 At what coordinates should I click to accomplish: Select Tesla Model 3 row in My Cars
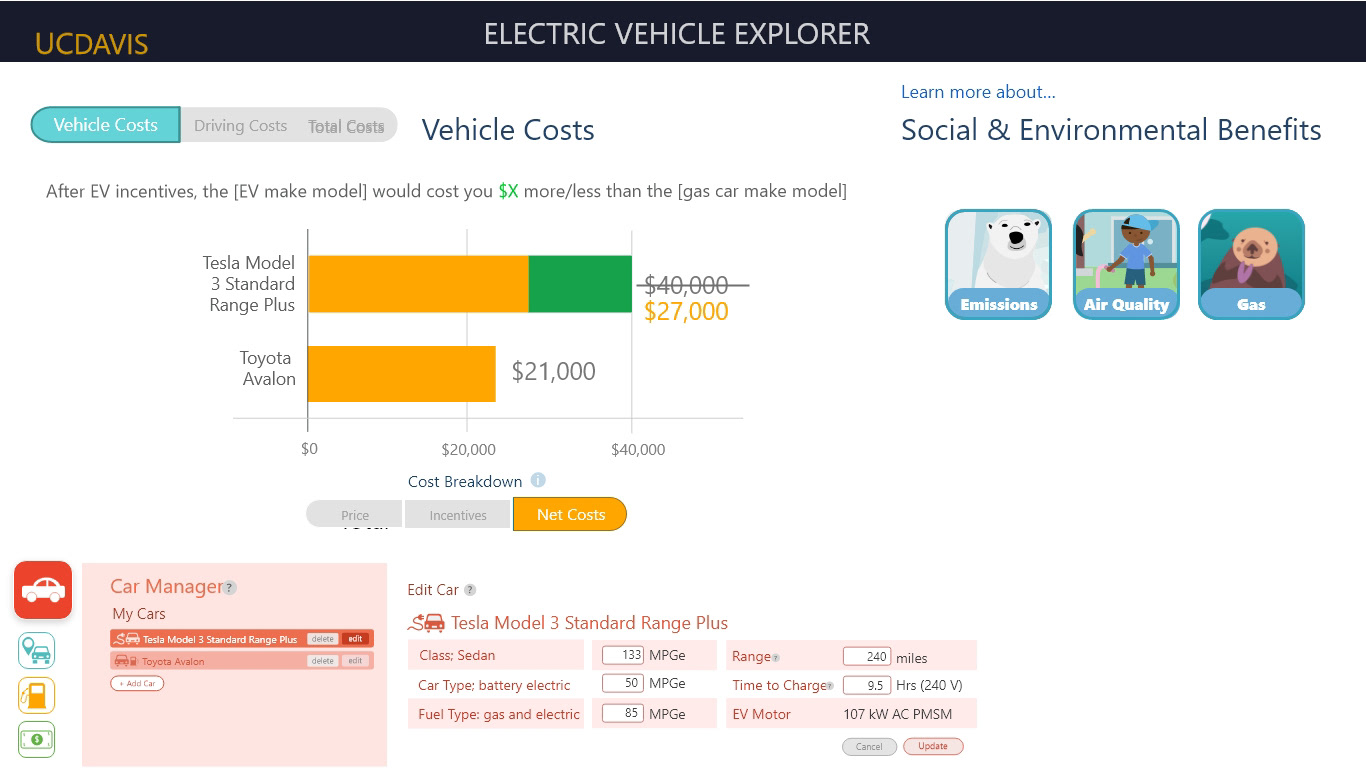tap(242, 638)
